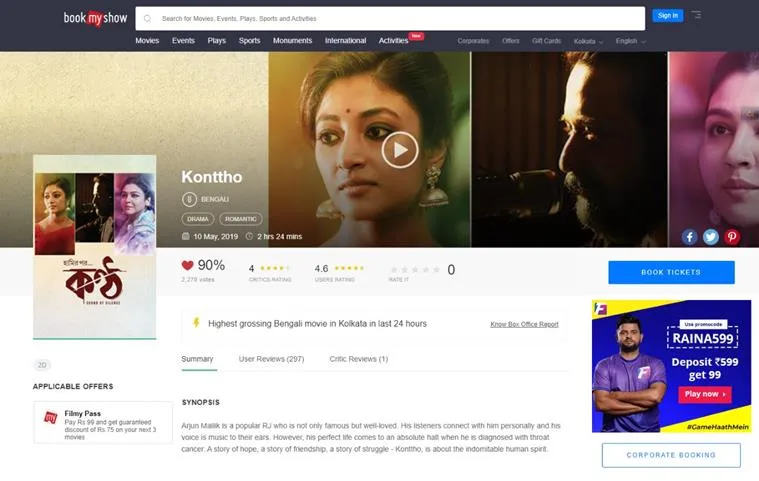Open the Activities menu
Screen dimensions: 759x481
click(x=394, y=41)
